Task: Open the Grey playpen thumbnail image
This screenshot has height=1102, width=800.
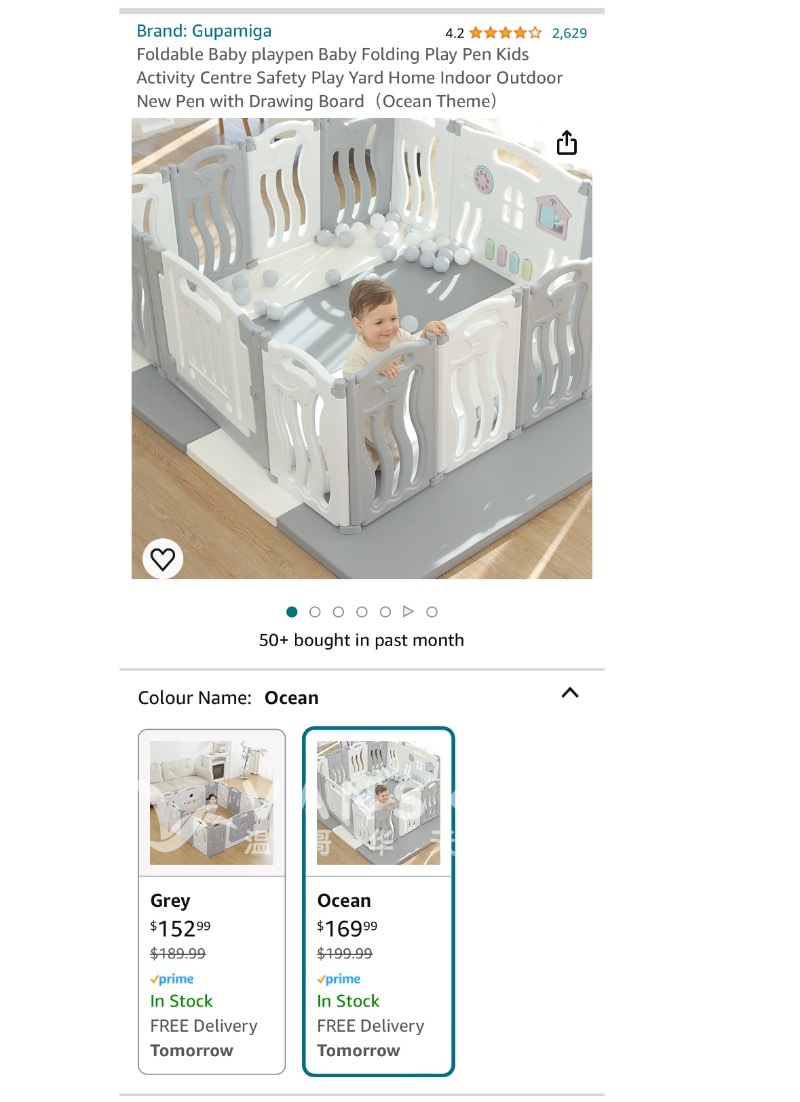Action: pos(212,803)
